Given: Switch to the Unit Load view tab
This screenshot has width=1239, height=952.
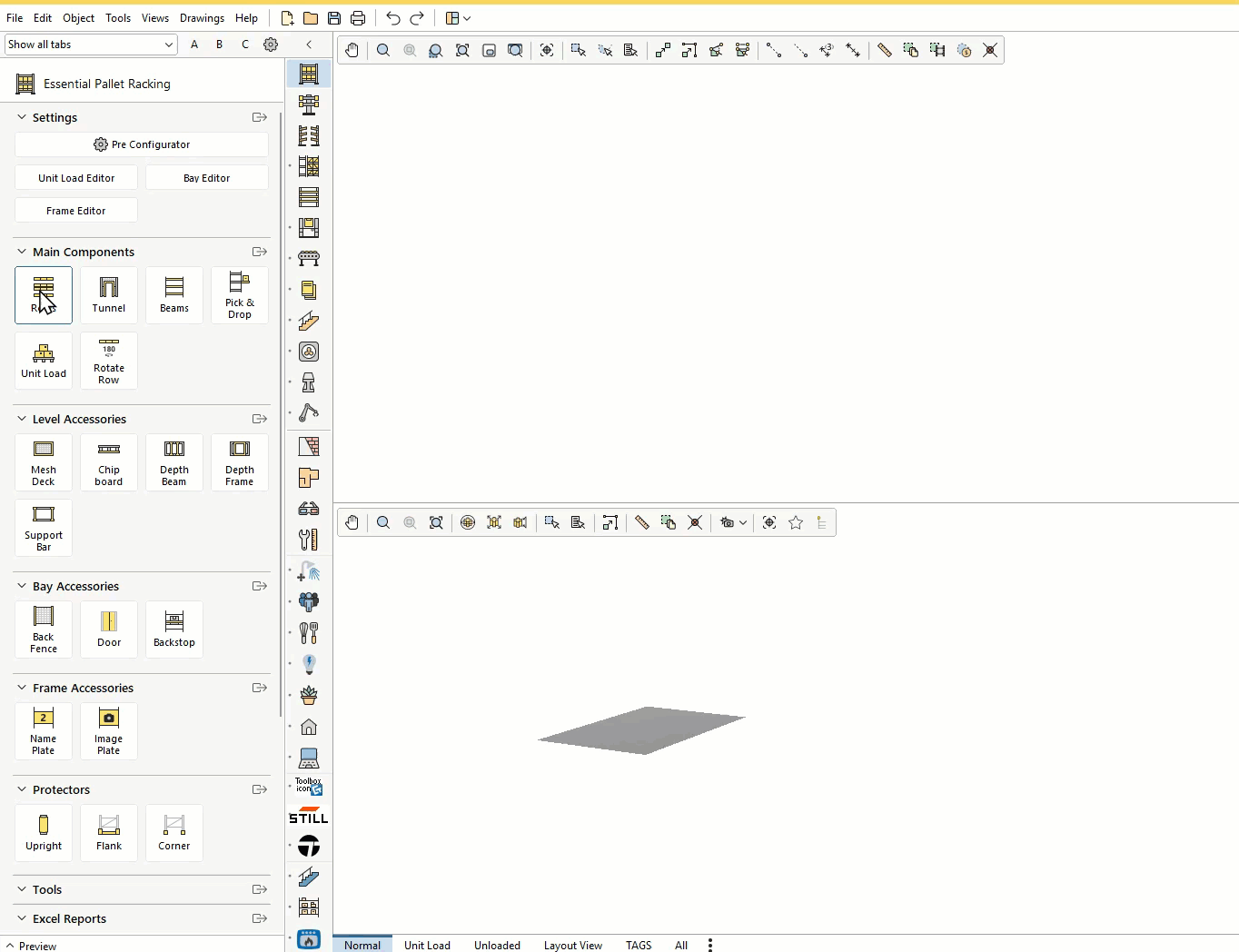Looking at the screenshot, I should (427, 945).
